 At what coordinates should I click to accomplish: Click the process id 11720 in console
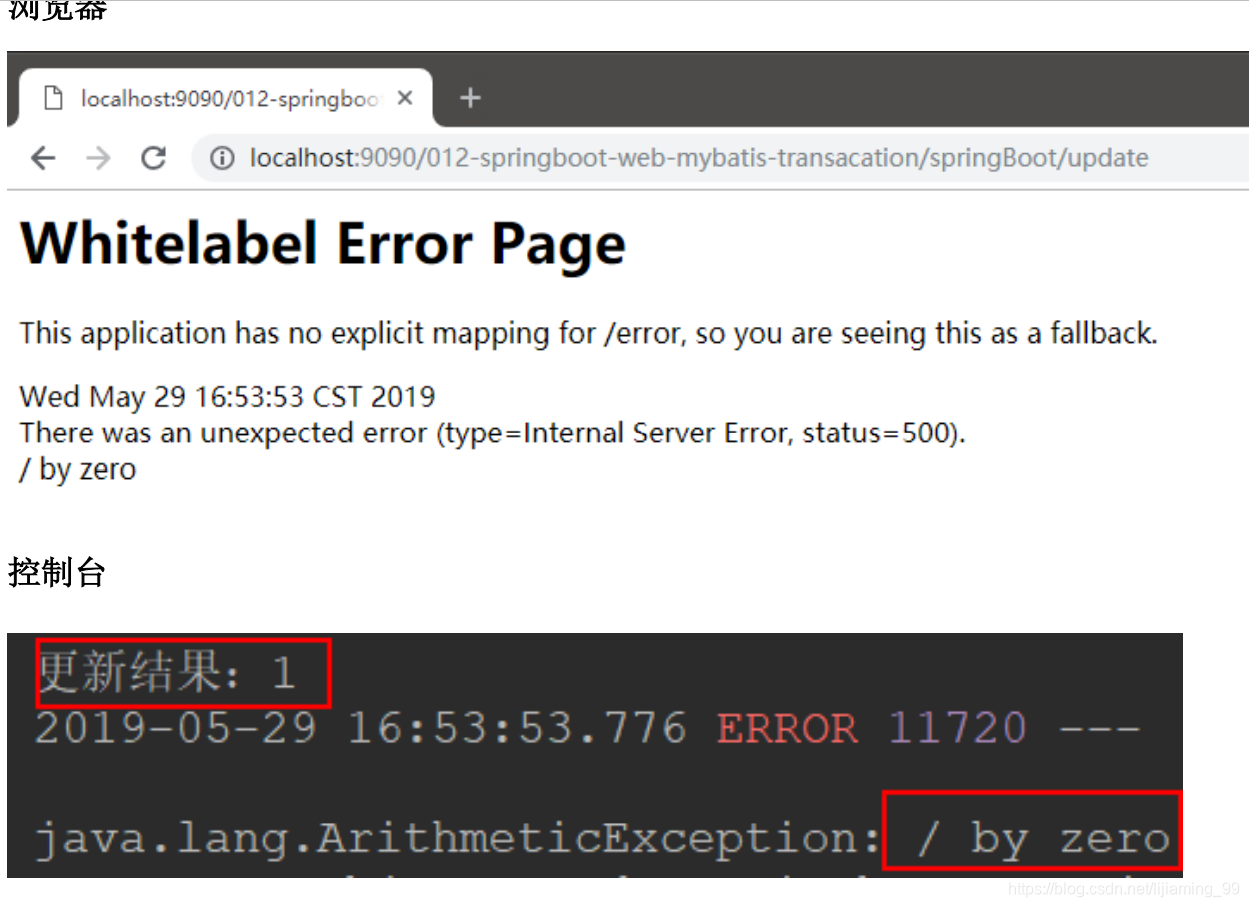957,728
